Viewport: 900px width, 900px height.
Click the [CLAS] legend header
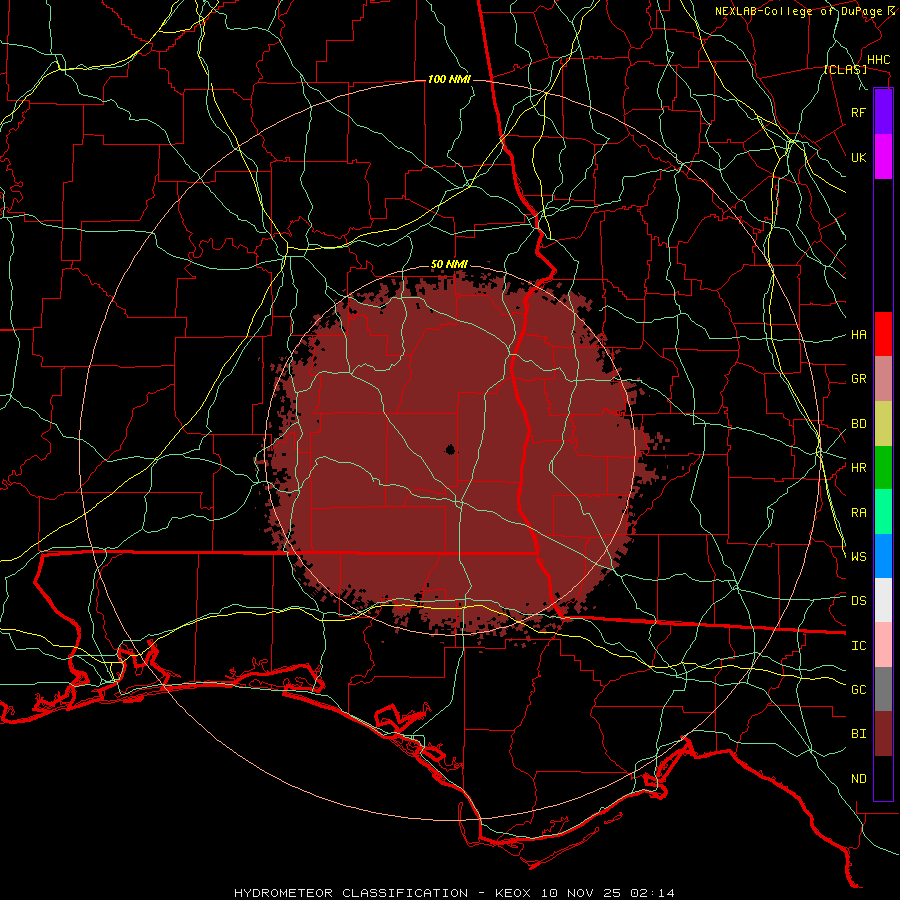pos(845,70)
